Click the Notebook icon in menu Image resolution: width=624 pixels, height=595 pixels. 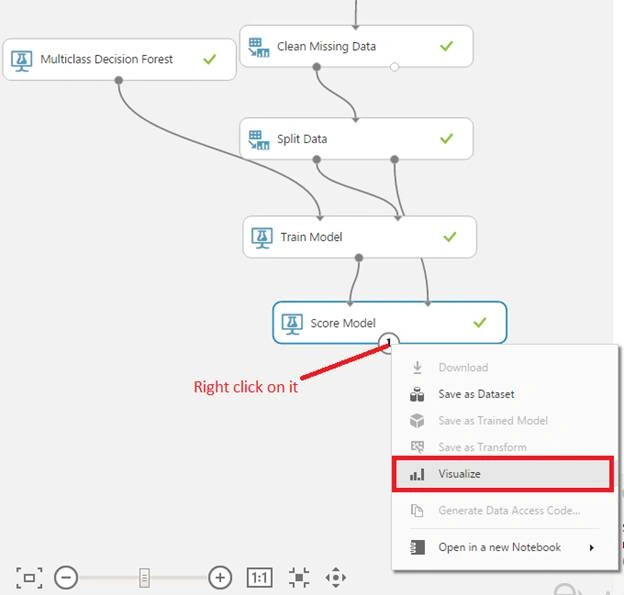click(417, 547)
